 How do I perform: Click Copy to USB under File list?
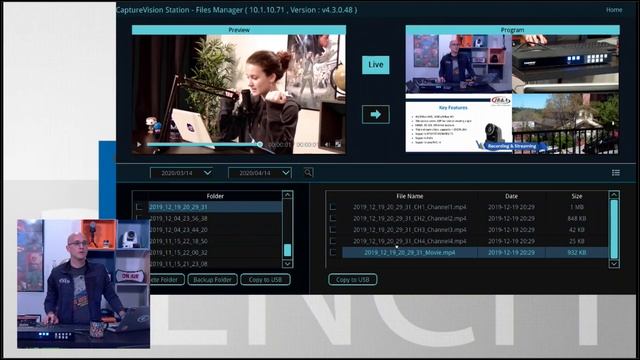(x=353, y=280)
